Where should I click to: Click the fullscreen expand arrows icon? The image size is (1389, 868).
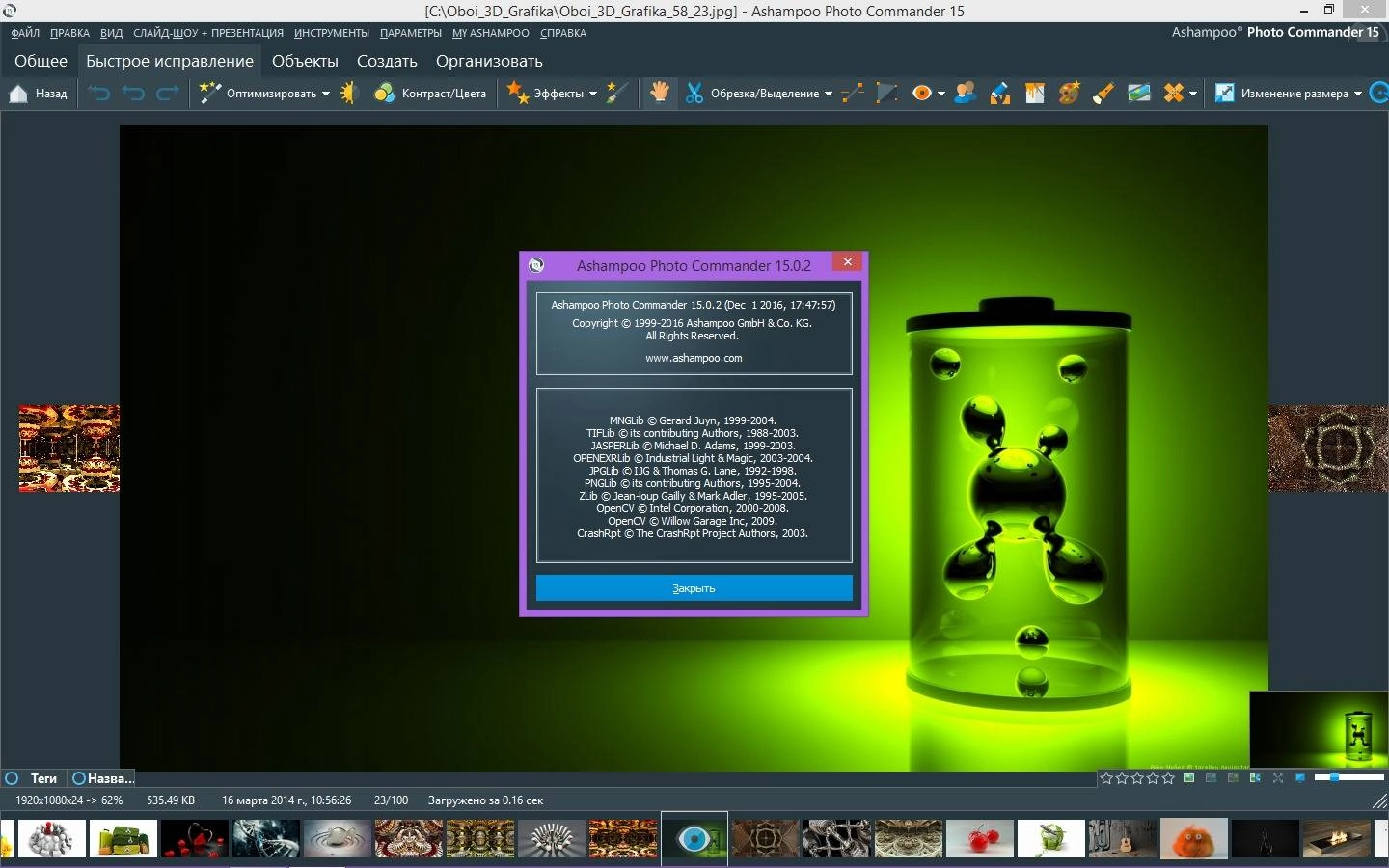(1278, 777)
